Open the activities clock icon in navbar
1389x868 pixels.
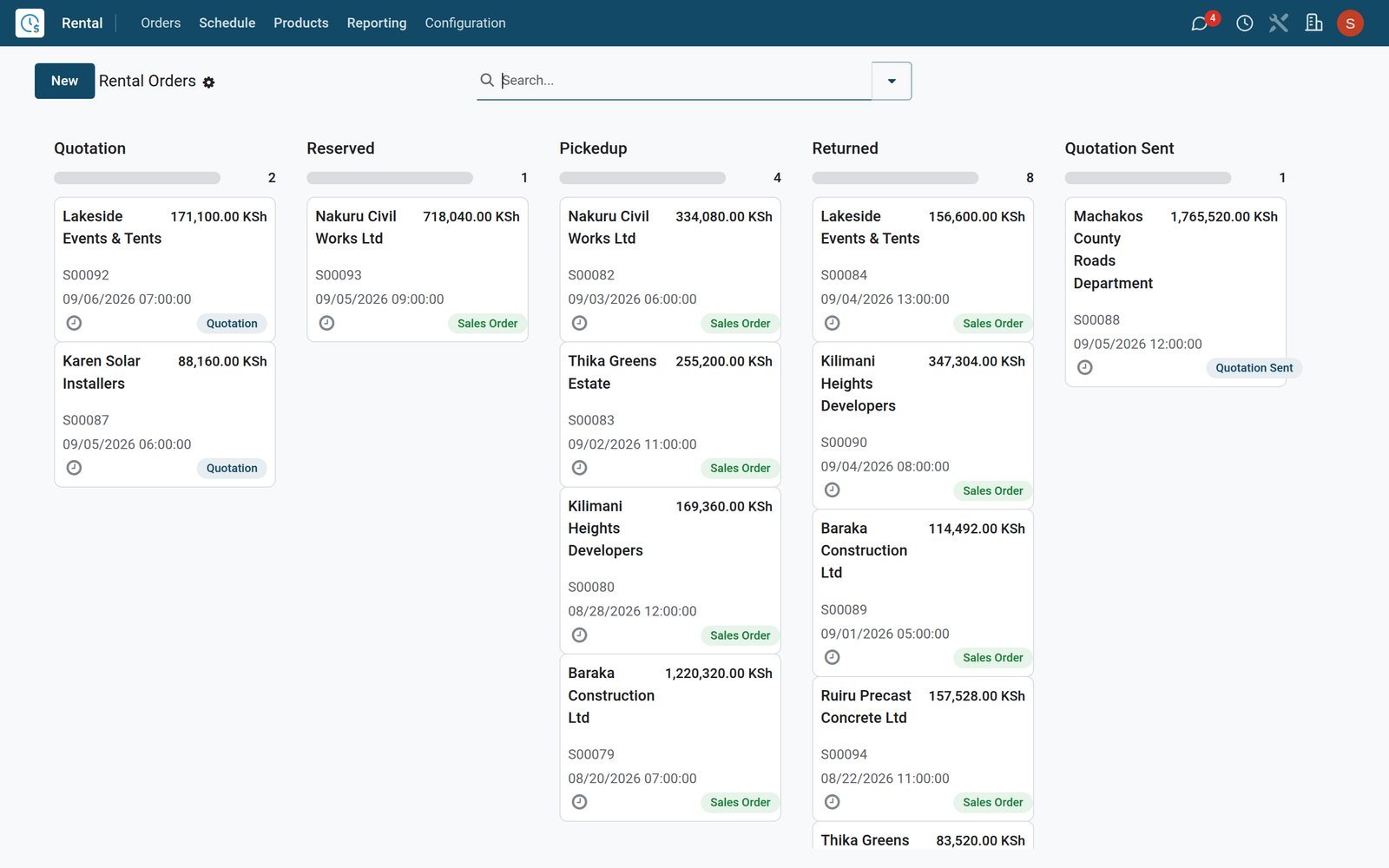point(1244,23)
